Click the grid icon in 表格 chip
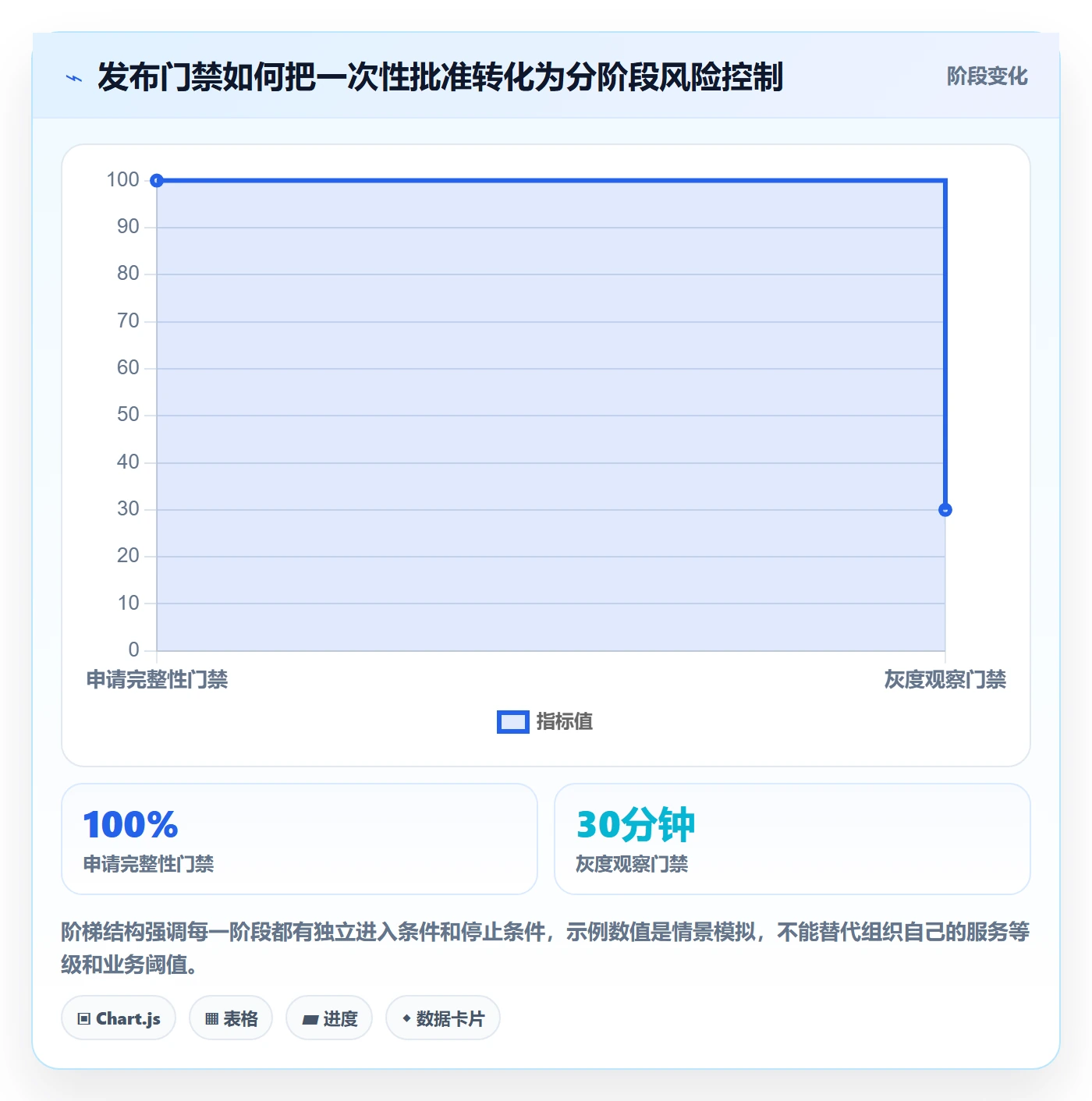The image size is (1092, 1101). 211,1019
